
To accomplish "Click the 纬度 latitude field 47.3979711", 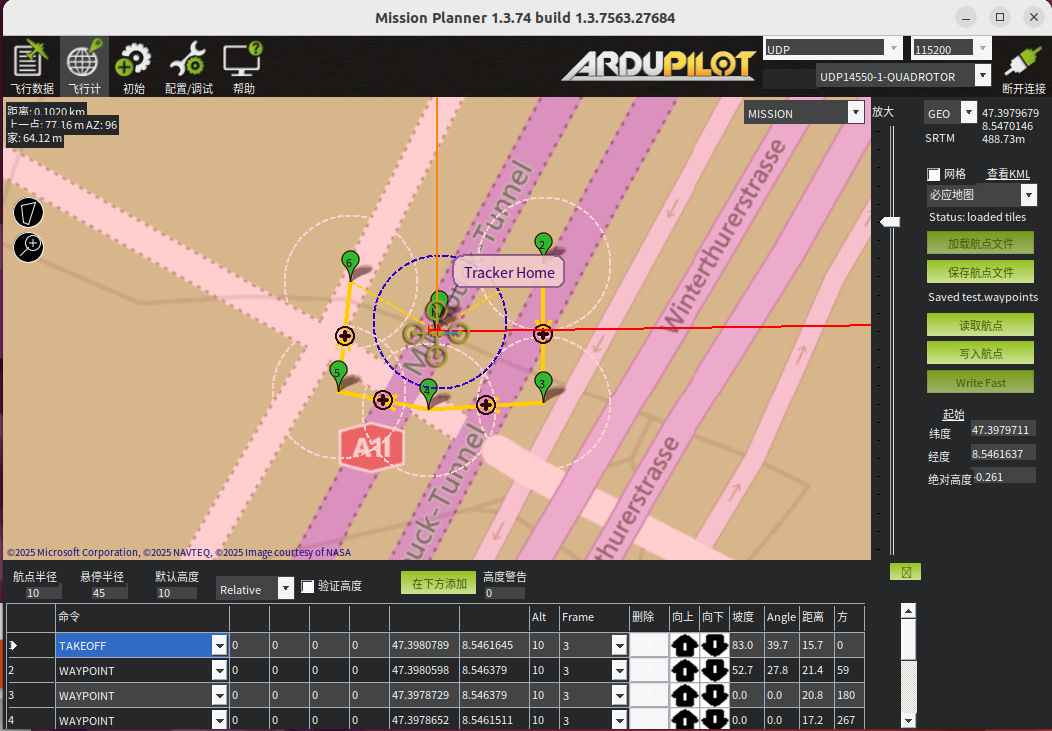I will pyautogui.click(x=1003, y=429).
